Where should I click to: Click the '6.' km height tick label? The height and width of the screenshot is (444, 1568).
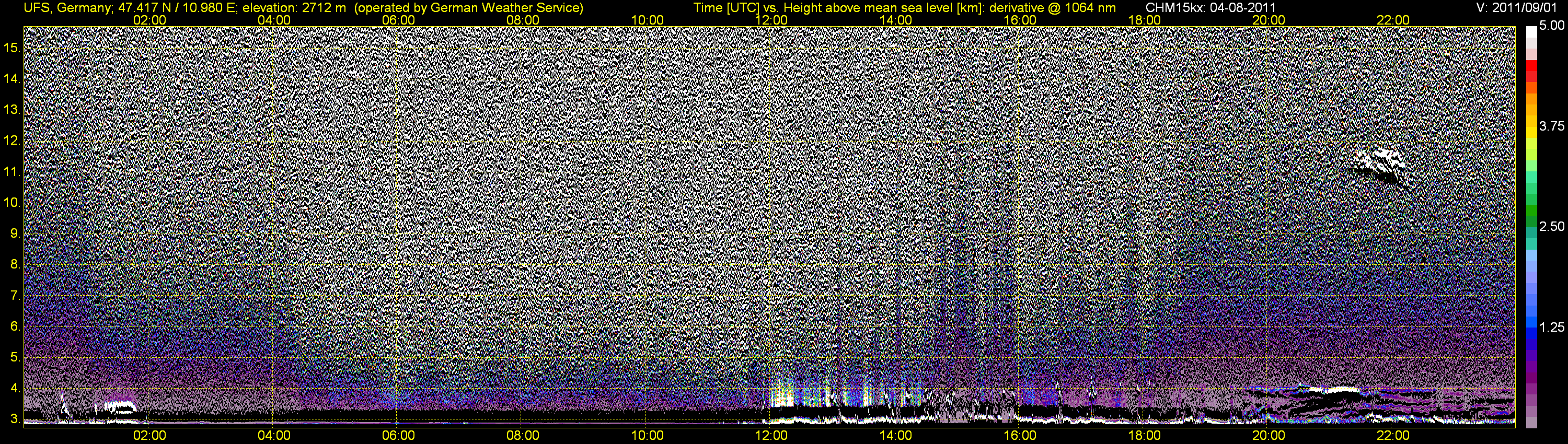click(15, 326)
